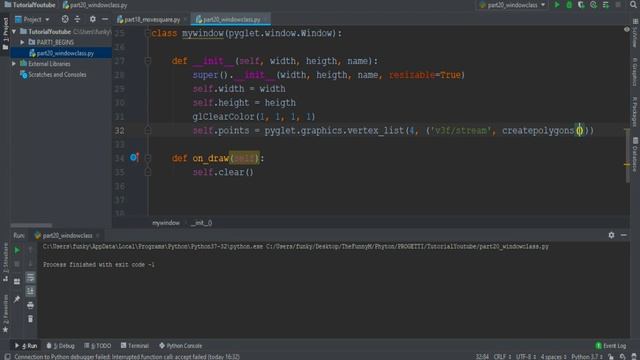
Task: Pin the Run tab
Action: [x=17, y=299]
